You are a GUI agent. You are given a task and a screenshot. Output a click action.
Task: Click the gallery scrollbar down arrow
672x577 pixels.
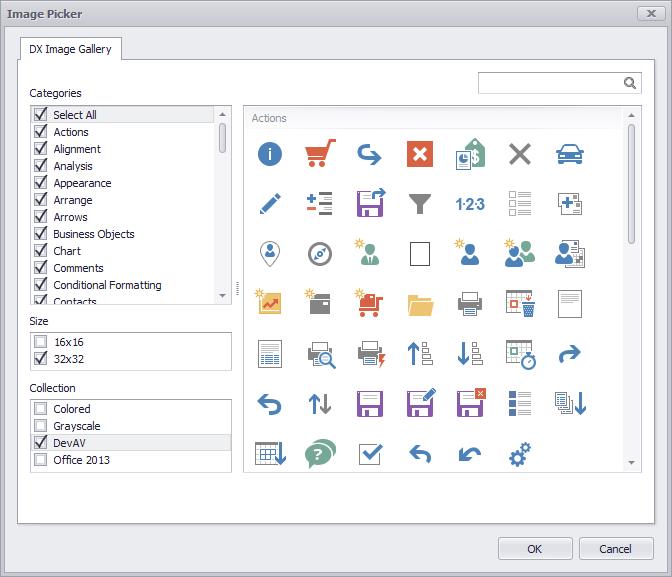click(631, 463)
